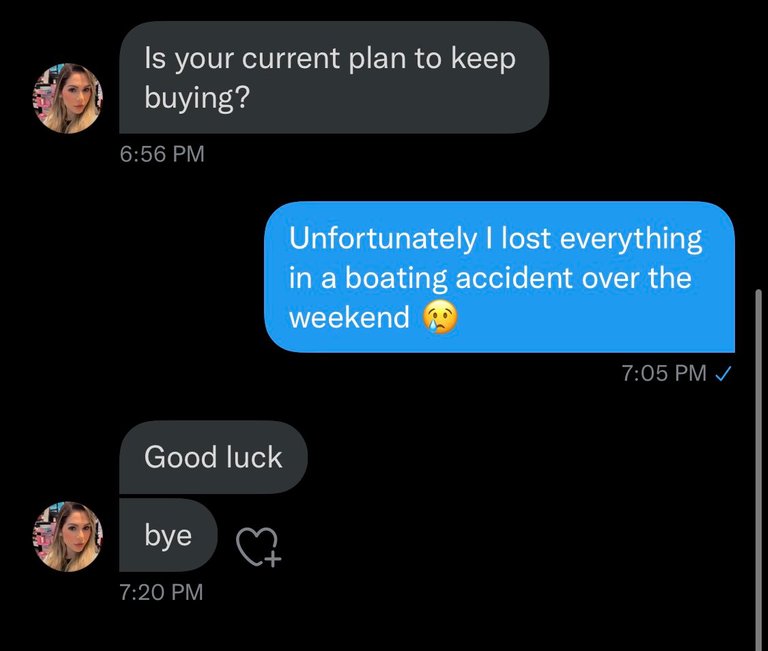Screen dimensions: 768x651
Task: Click the word 'everything' in the blue bubble
Action: pos(631,239)
